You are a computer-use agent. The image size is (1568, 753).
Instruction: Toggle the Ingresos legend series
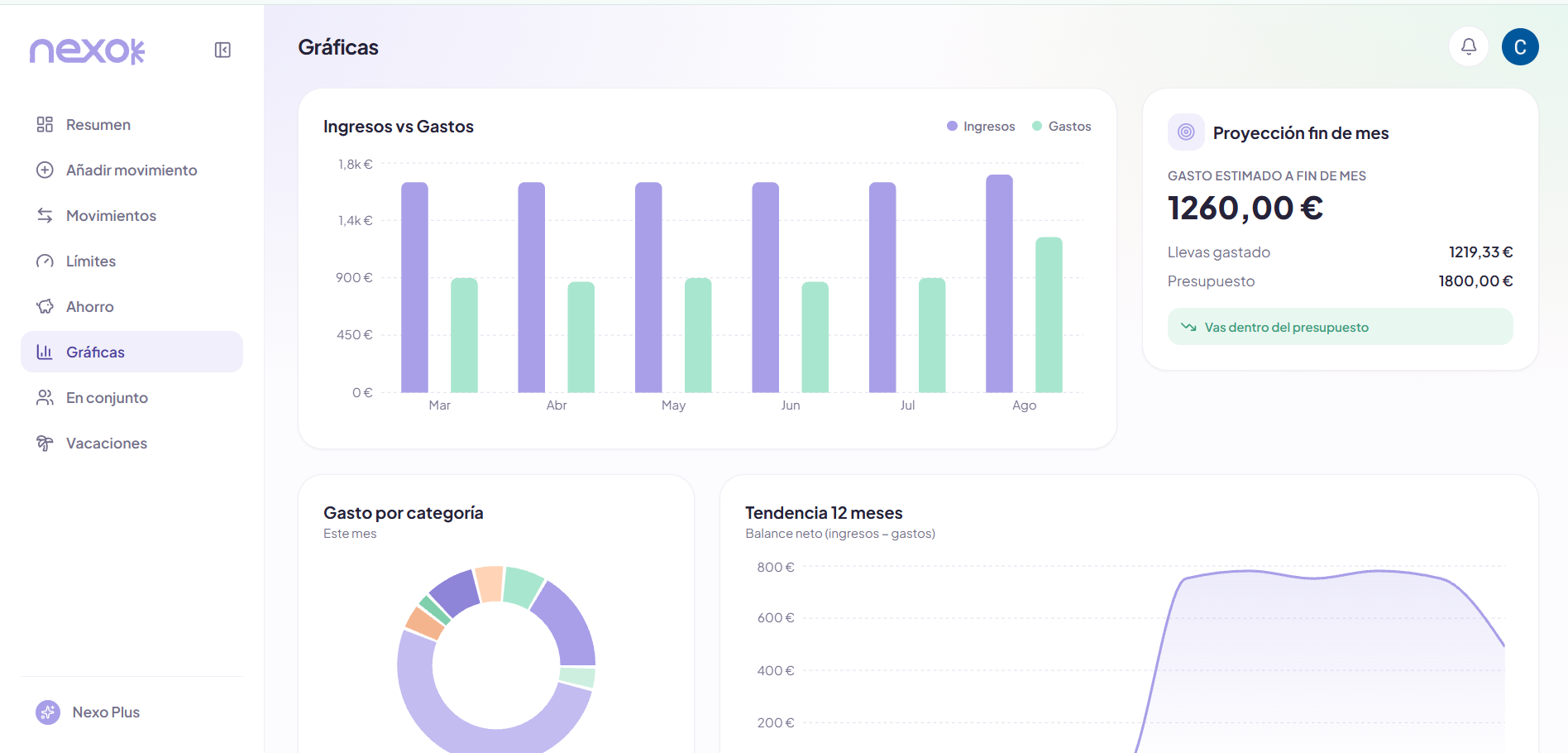(981, 127)
